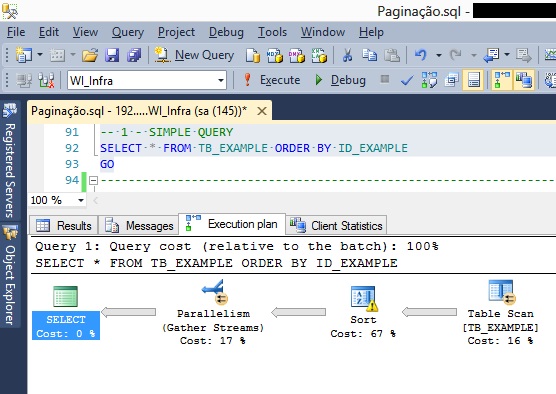Open Query Options icon
Screen dimensions: 556x394
pyautogui.click(x=451, y=80)
